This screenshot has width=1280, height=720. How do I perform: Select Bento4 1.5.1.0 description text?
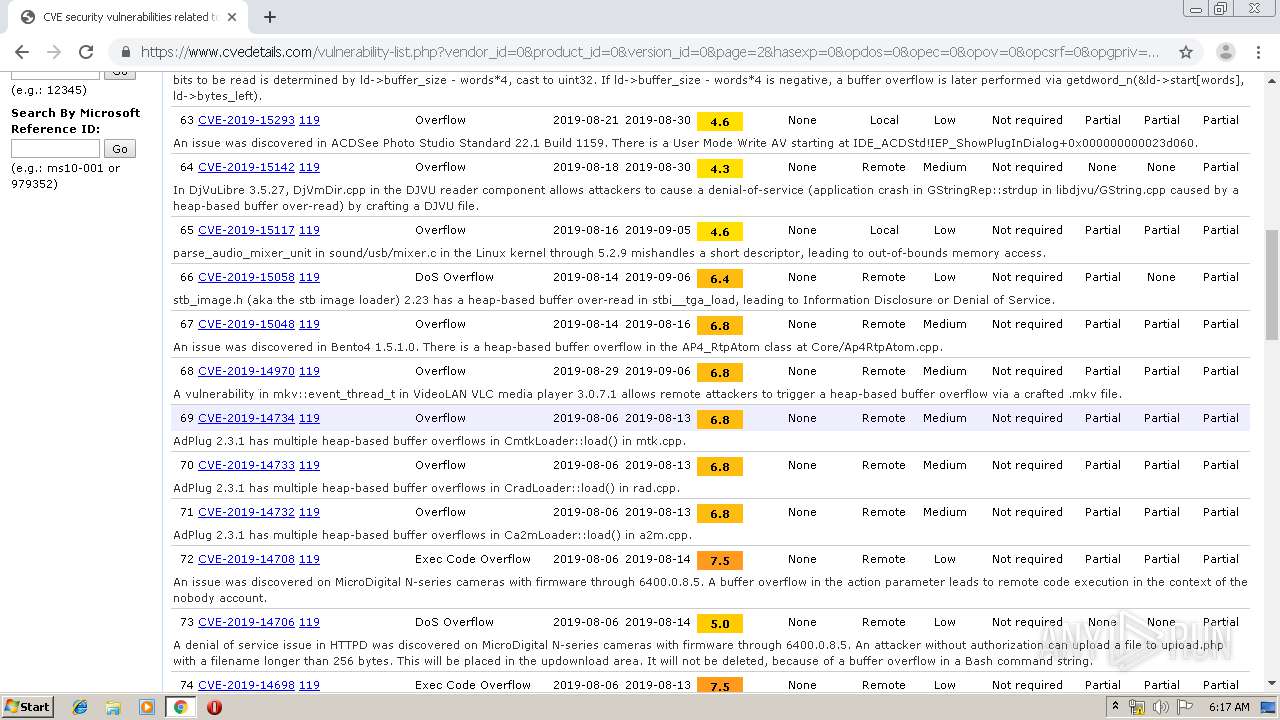tap(558, 347)
